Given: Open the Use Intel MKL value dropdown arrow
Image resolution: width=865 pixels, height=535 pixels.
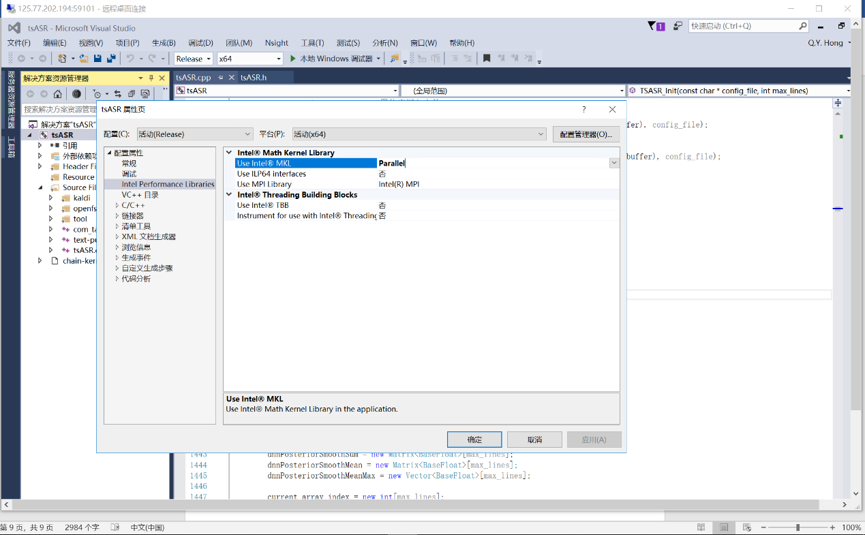Looking at the screenshot, I should click(613, 163).
